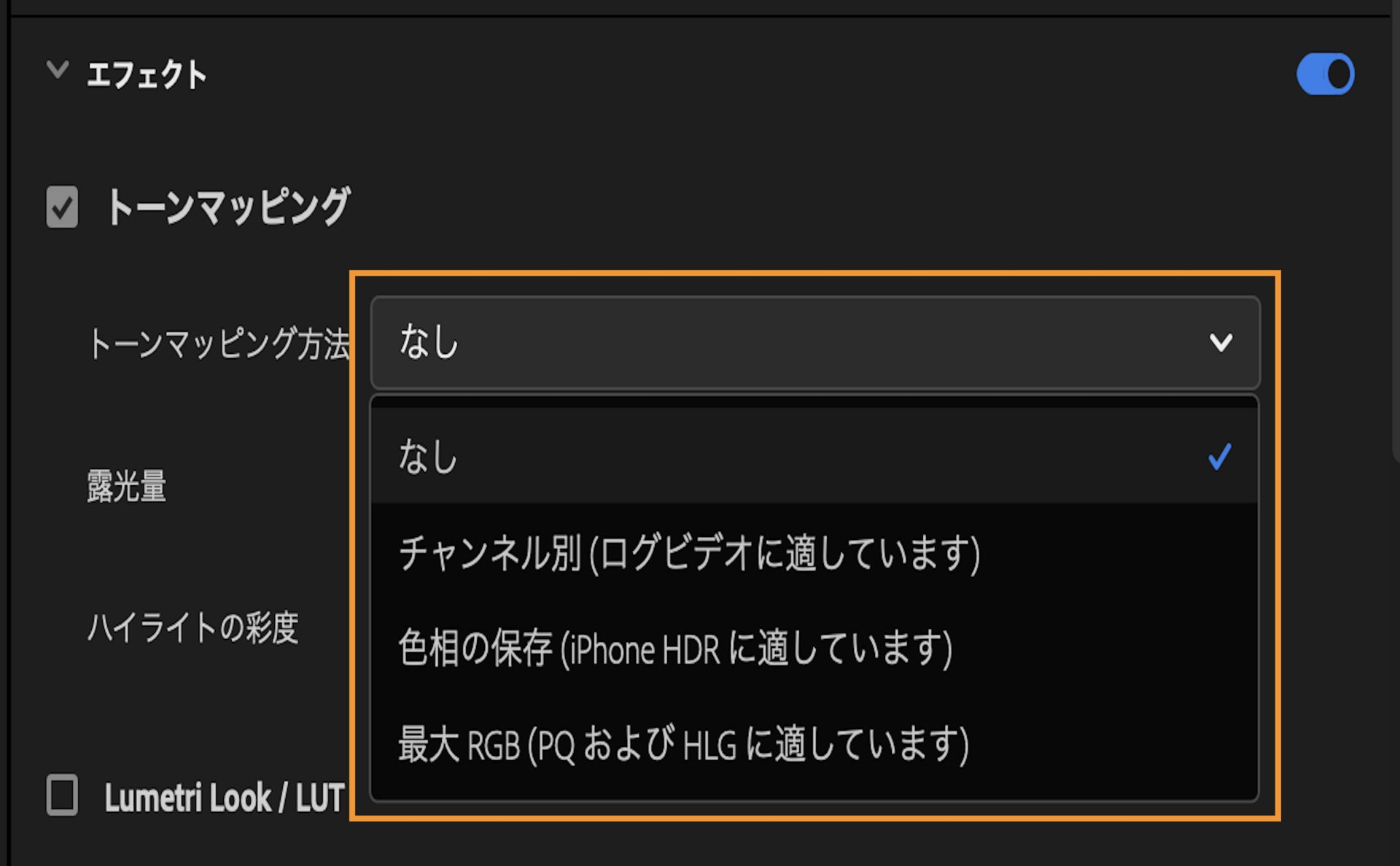Click the circular knob of the toggle switch
Viewport: 1400px width, 866px height.
[1337, 73]
